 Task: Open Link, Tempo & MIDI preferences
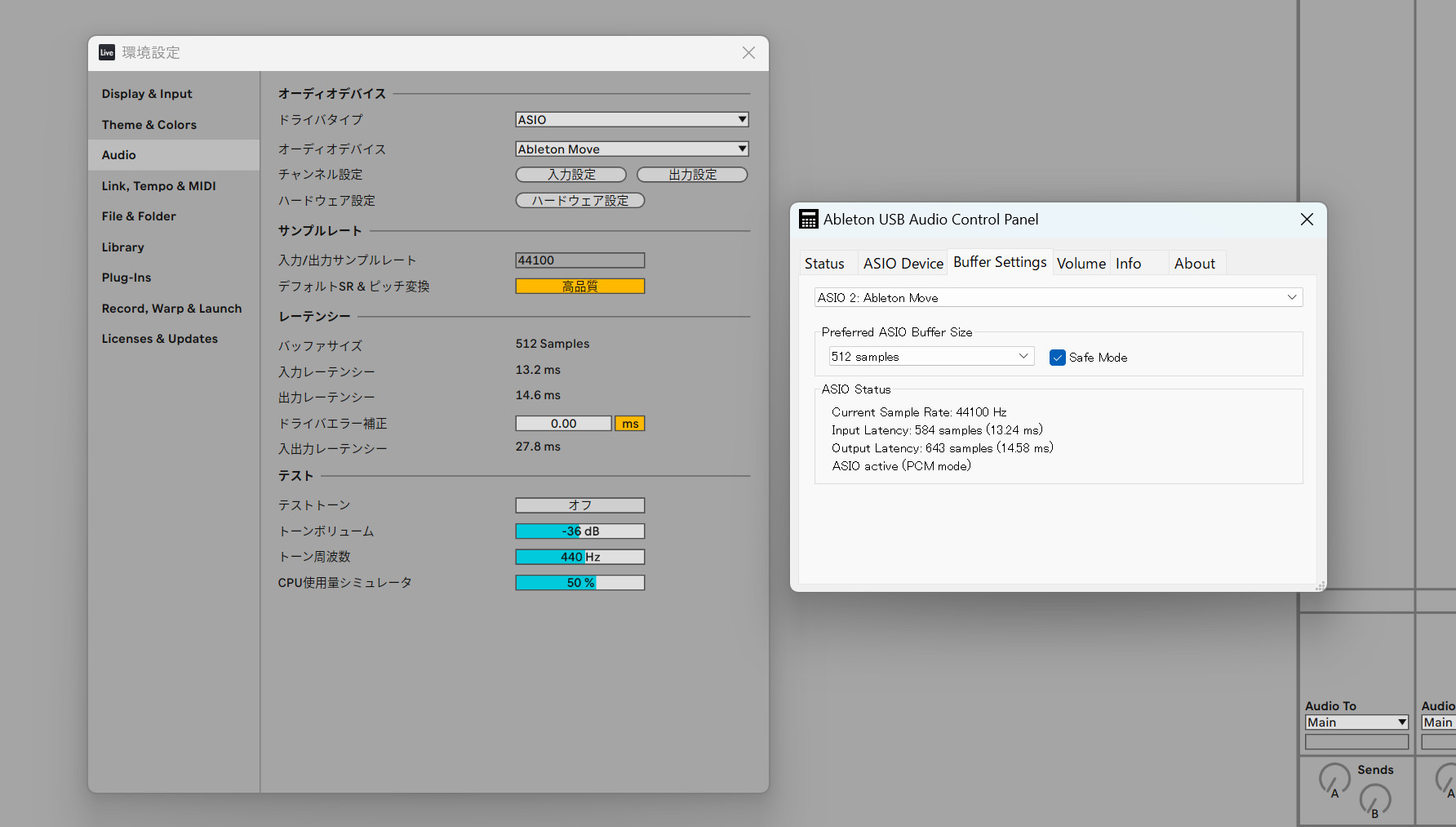174,186
